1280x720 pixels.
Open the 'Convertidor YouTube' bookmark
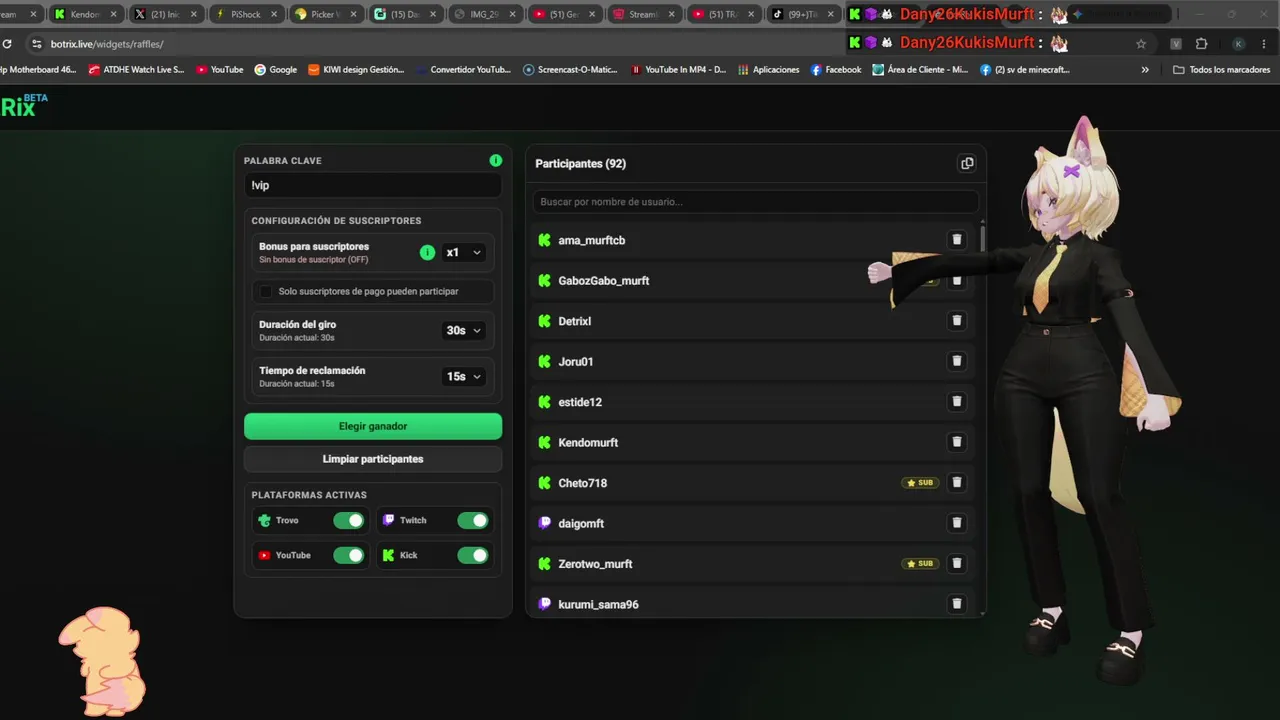pos(463,70)
